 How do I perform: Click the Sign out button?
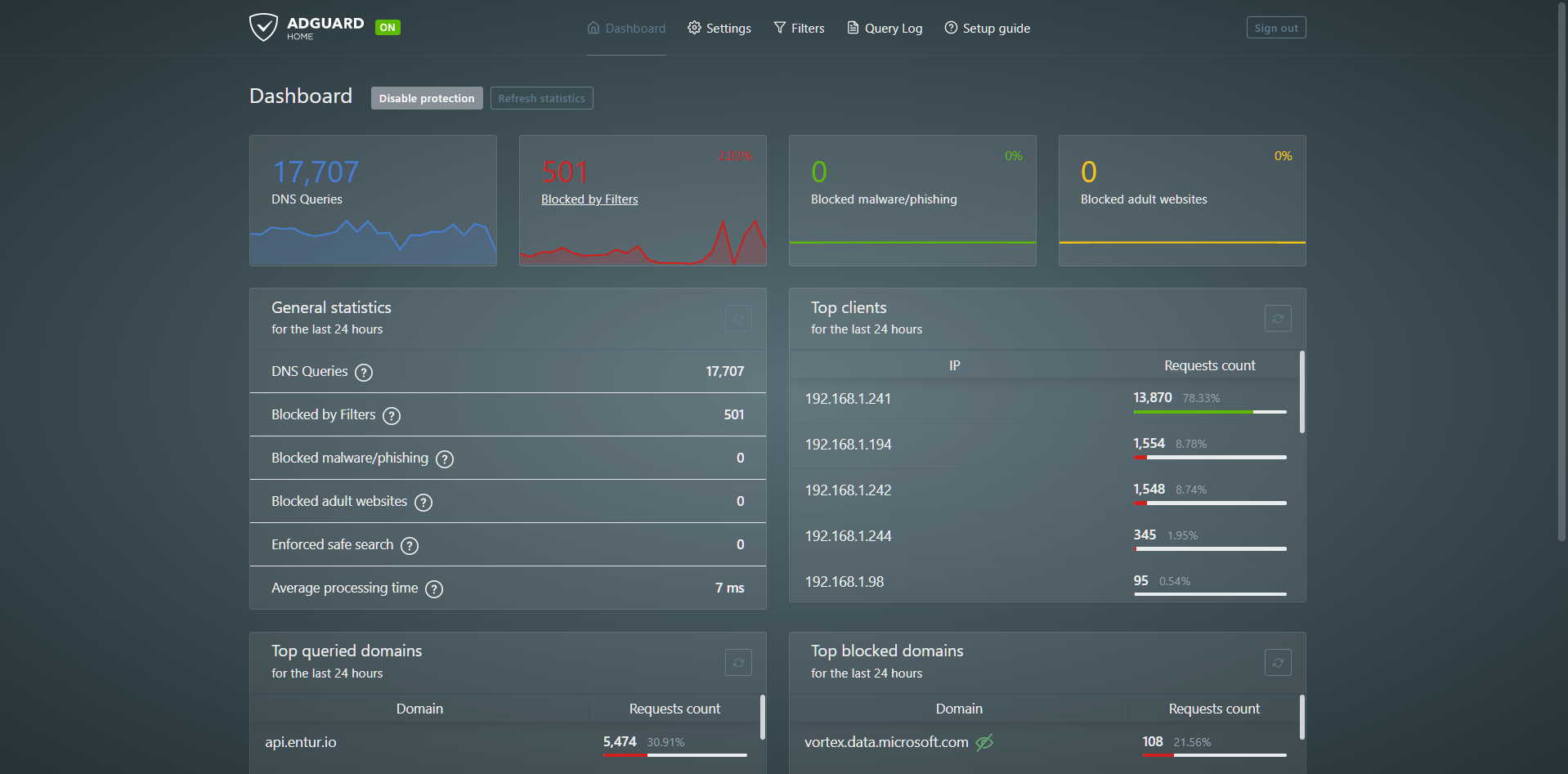(1275, 28)
